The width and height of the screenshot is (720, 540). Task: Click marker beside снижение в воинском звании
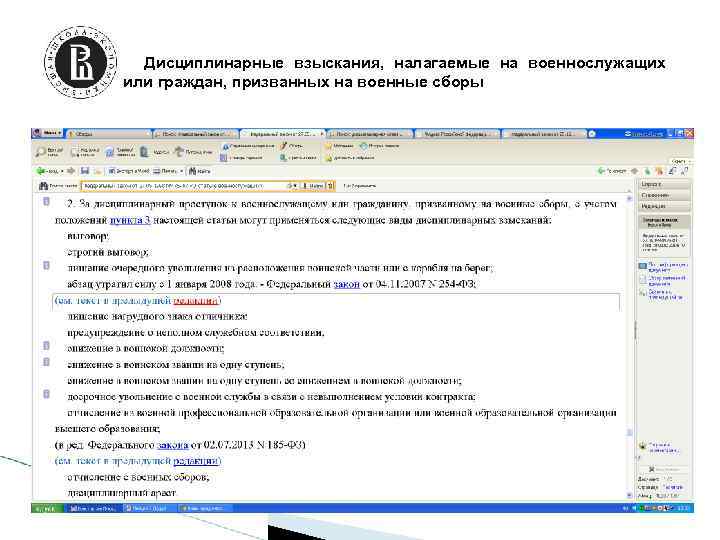click(x=46, y=362)
